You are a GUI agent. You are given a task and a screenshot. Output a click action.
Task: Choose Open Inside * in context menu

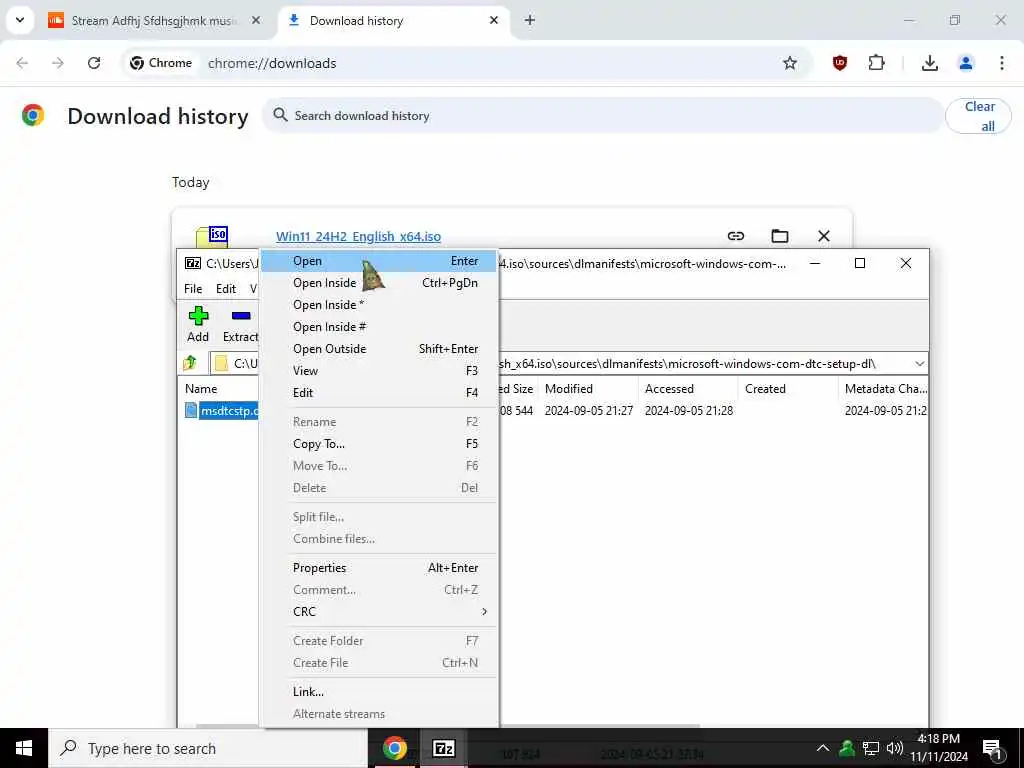point(379,305)
